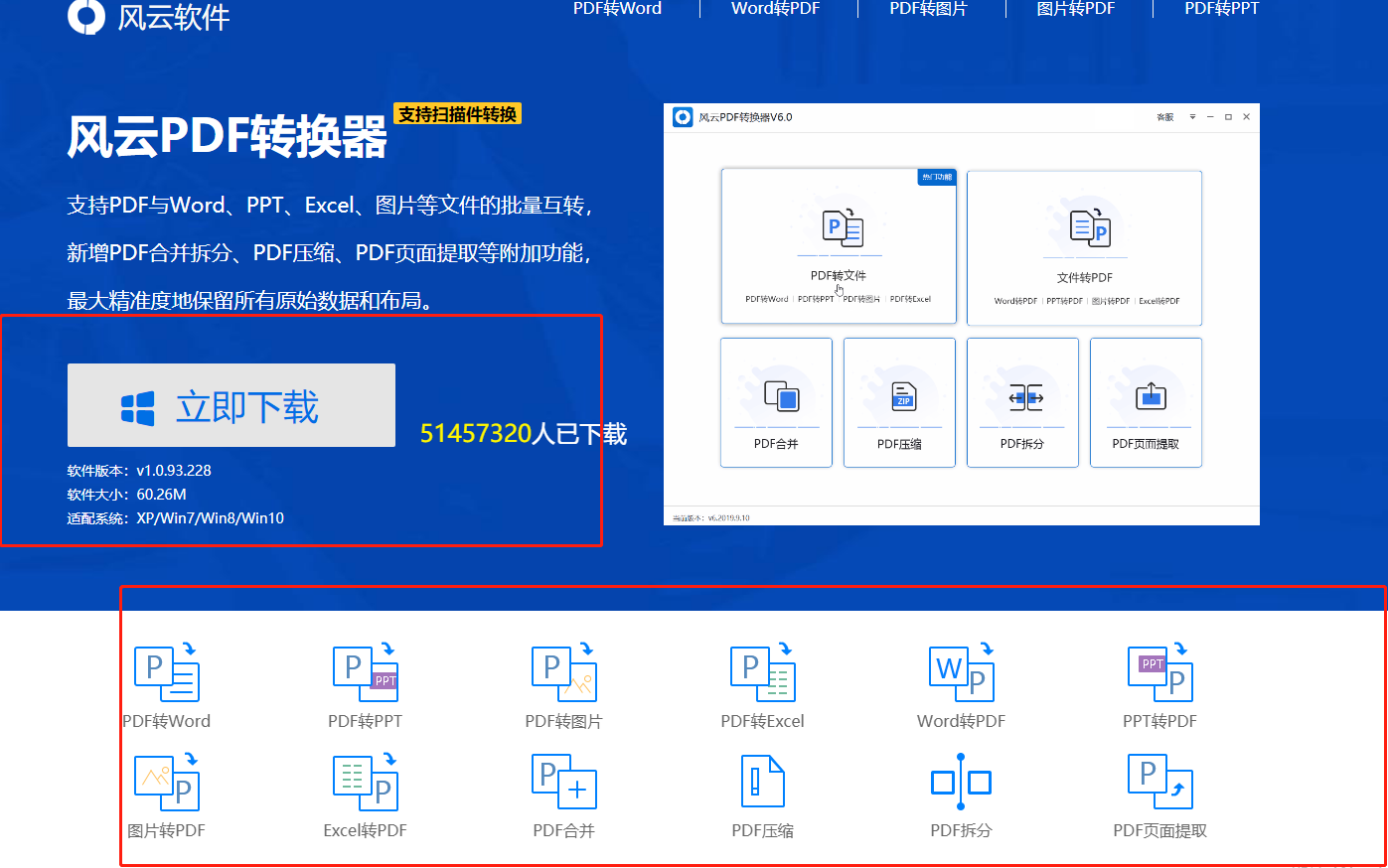Click the line 最大精准度地保留所有原始数据和布局
1388x868 pixels.
point(251,301)
